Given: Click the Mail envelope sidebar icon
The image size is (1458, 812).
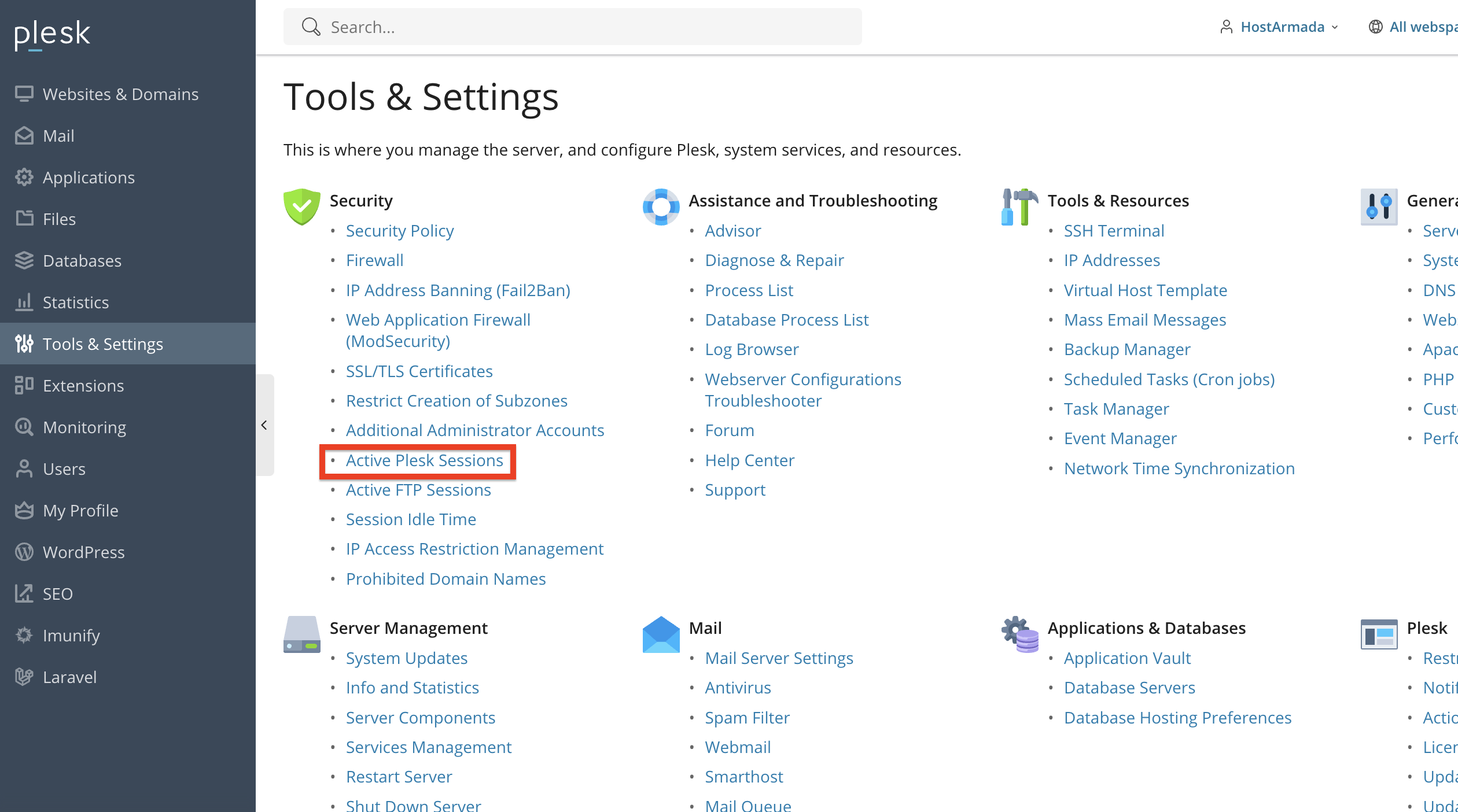Looking at the screenshot, I should click(24, 135).
